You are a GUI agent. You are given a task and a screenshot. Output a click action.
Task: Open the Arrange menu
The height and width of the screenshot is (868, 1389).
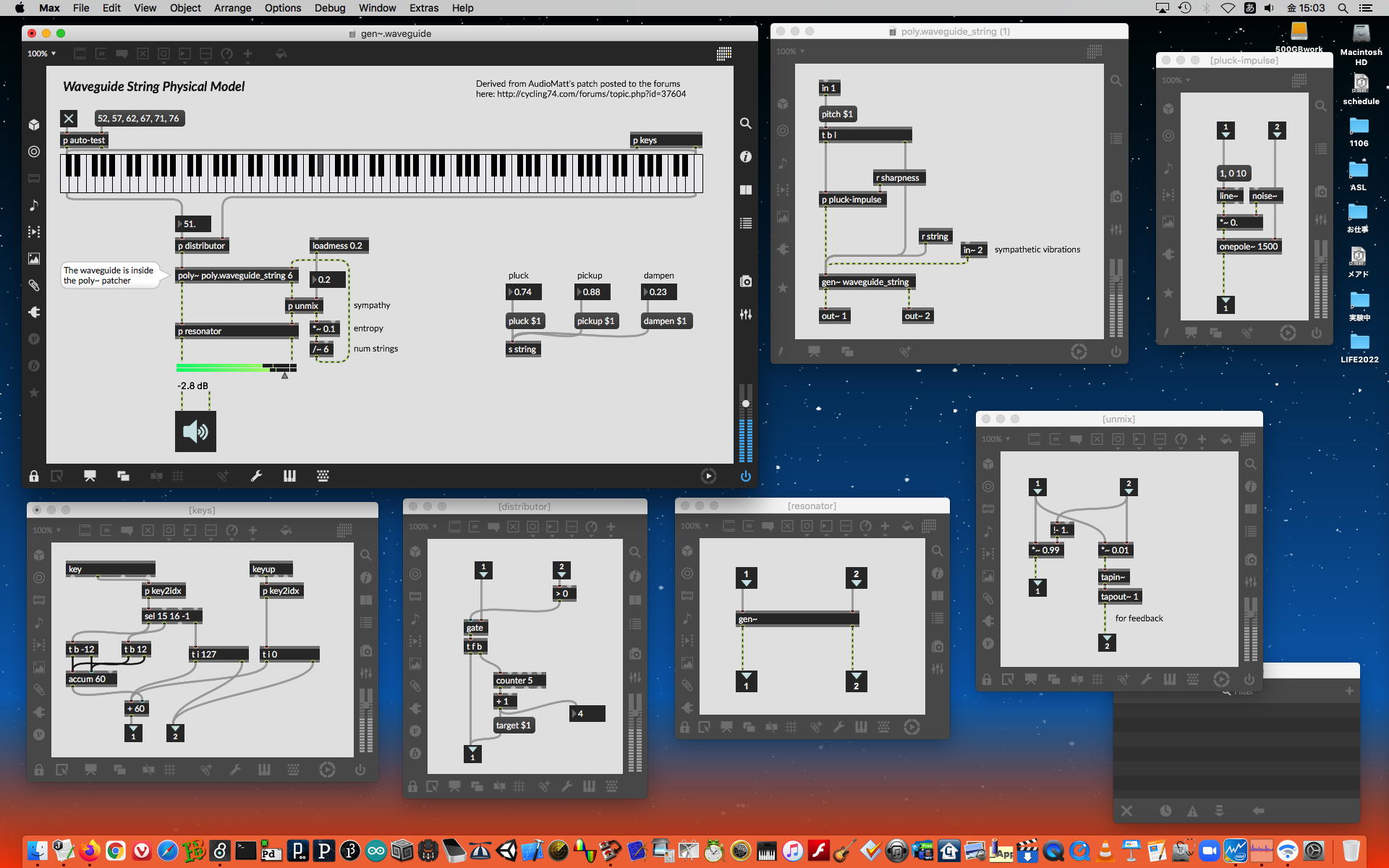tap(232, 8)
